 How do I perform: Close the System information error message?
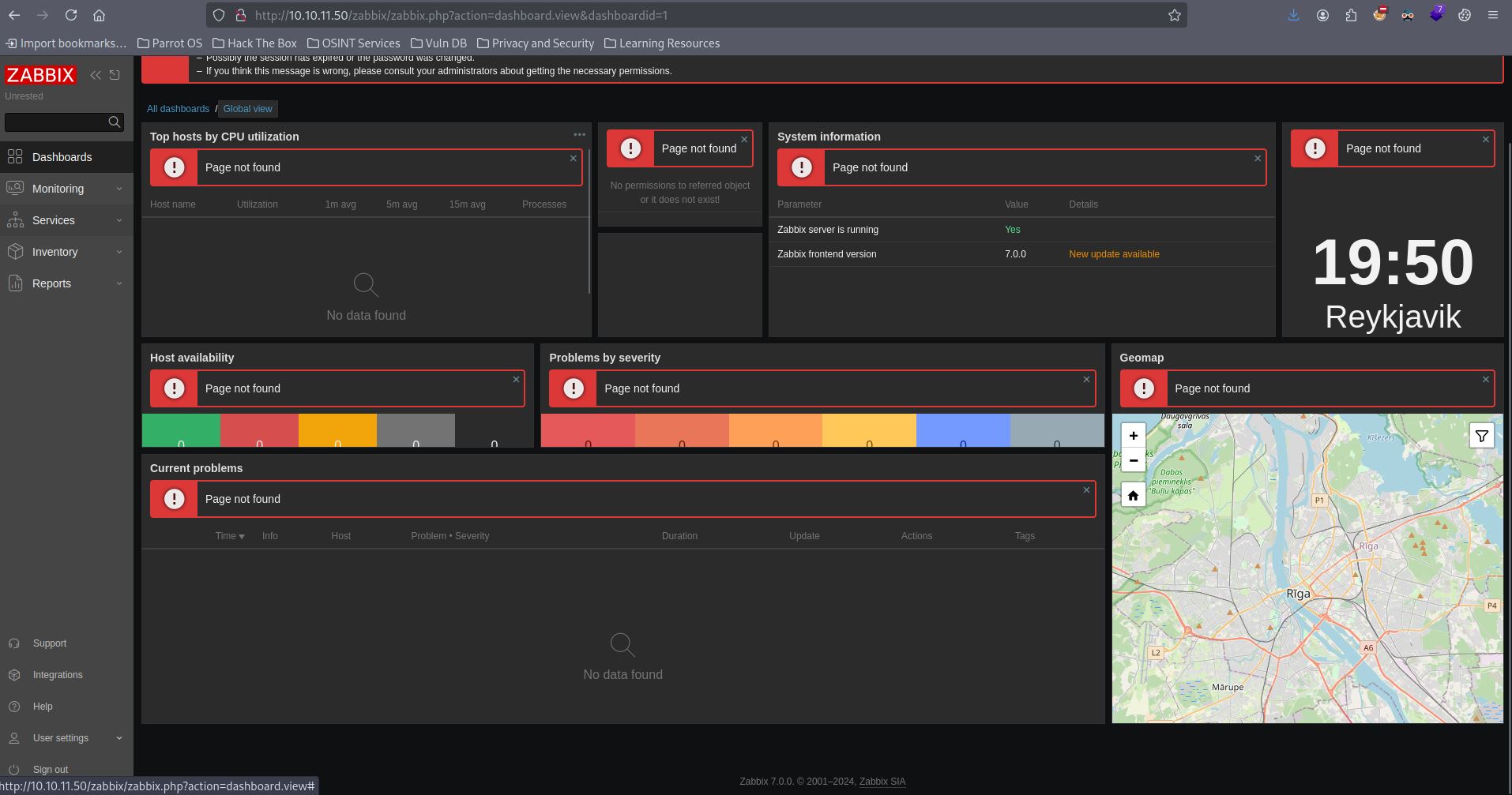pos(1258,159)
